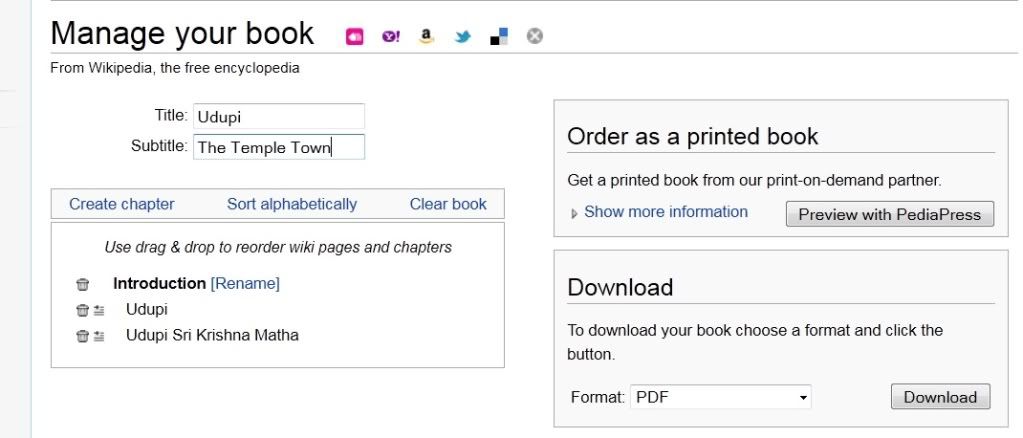
Task: Click inside the Subtitle text field
Action: coord(278,147)
